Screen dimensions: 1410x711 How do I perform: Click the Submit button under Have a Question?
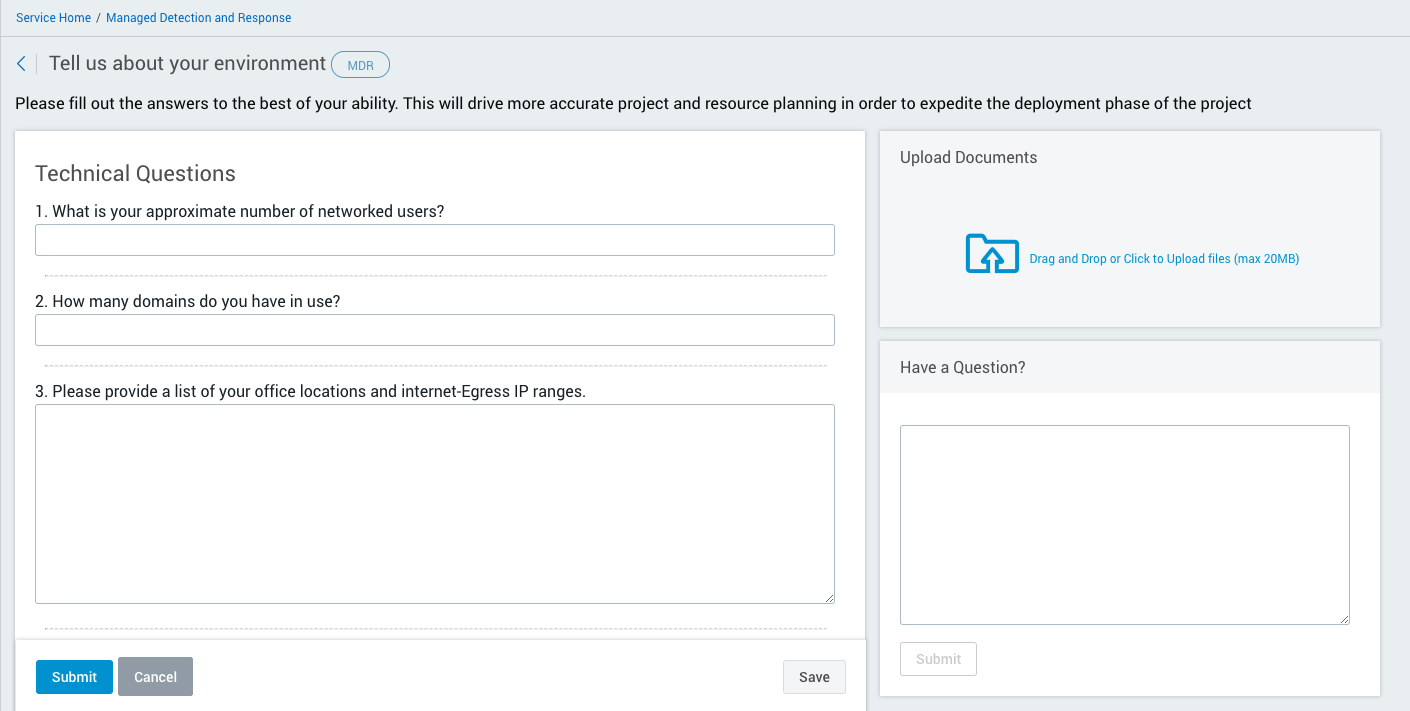[x=938, y=659]
